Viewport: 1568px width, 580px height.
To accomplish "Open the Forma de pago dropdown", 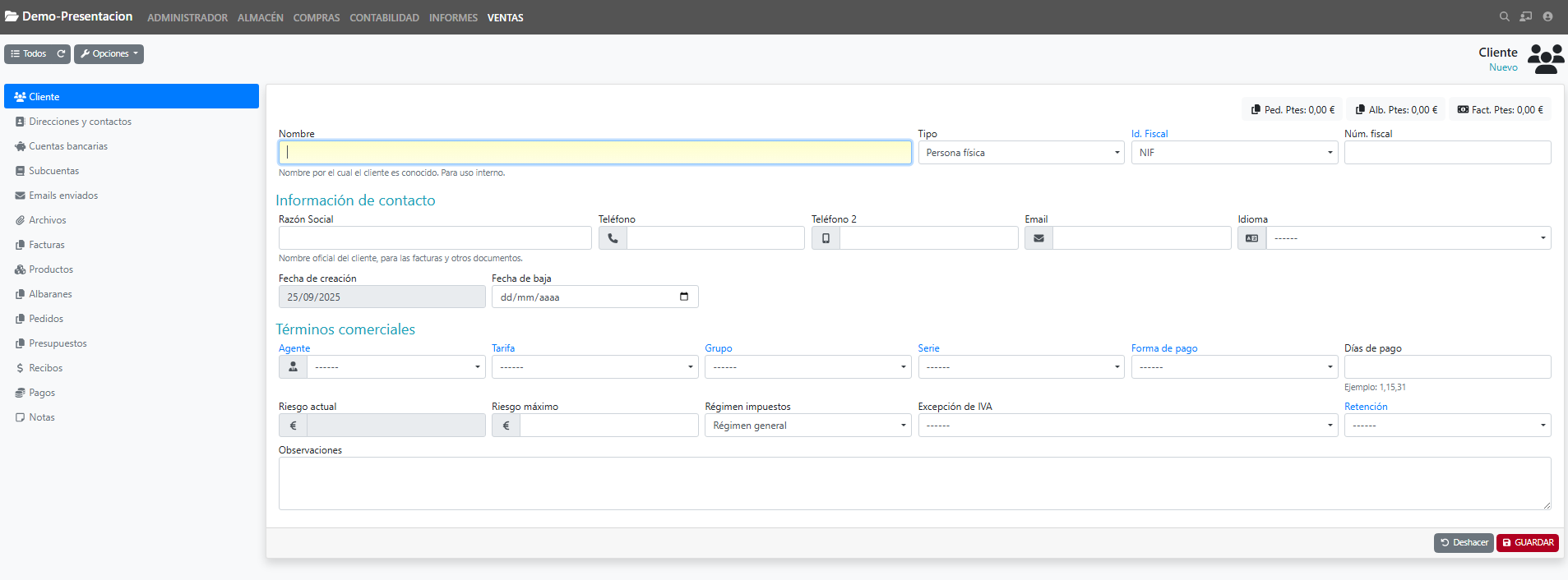I will click(x=1234, y=367).
